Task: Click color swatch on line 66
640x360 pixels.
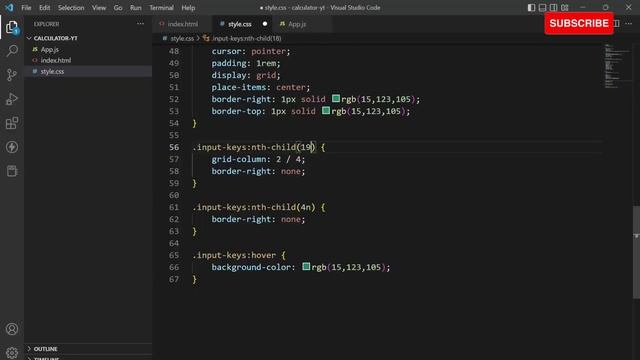Action: coord(306,267)
